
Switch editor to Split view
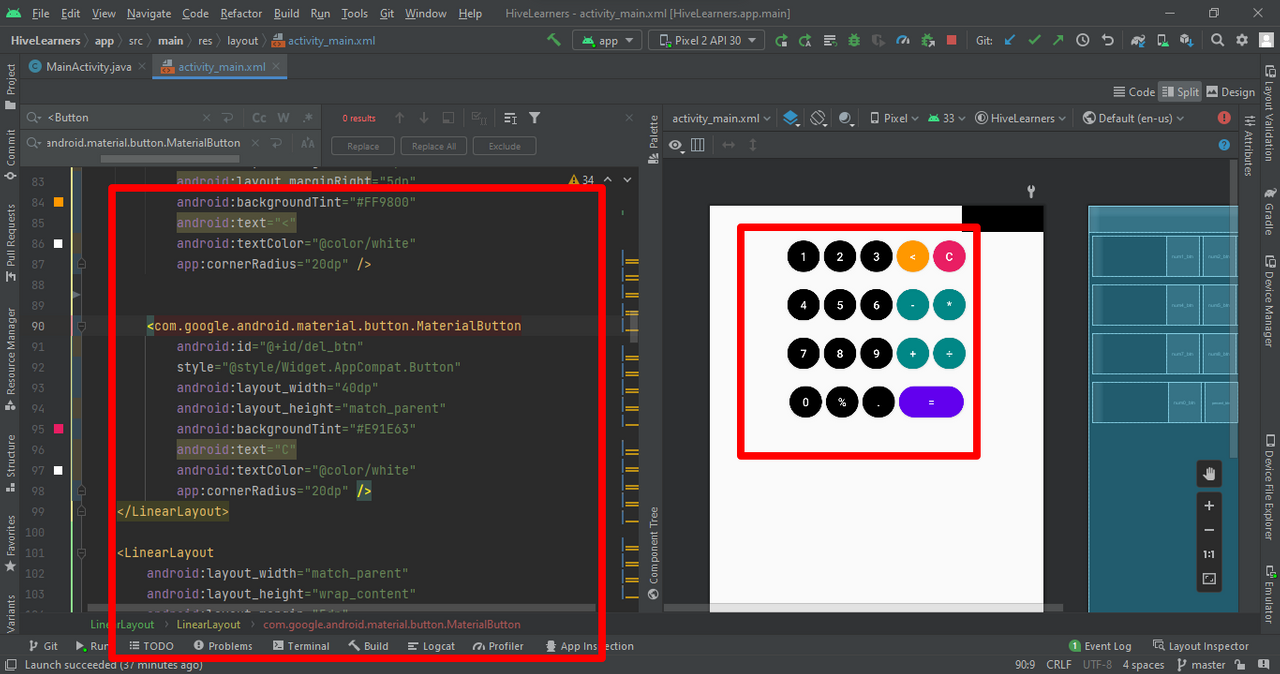[1180, 92]
